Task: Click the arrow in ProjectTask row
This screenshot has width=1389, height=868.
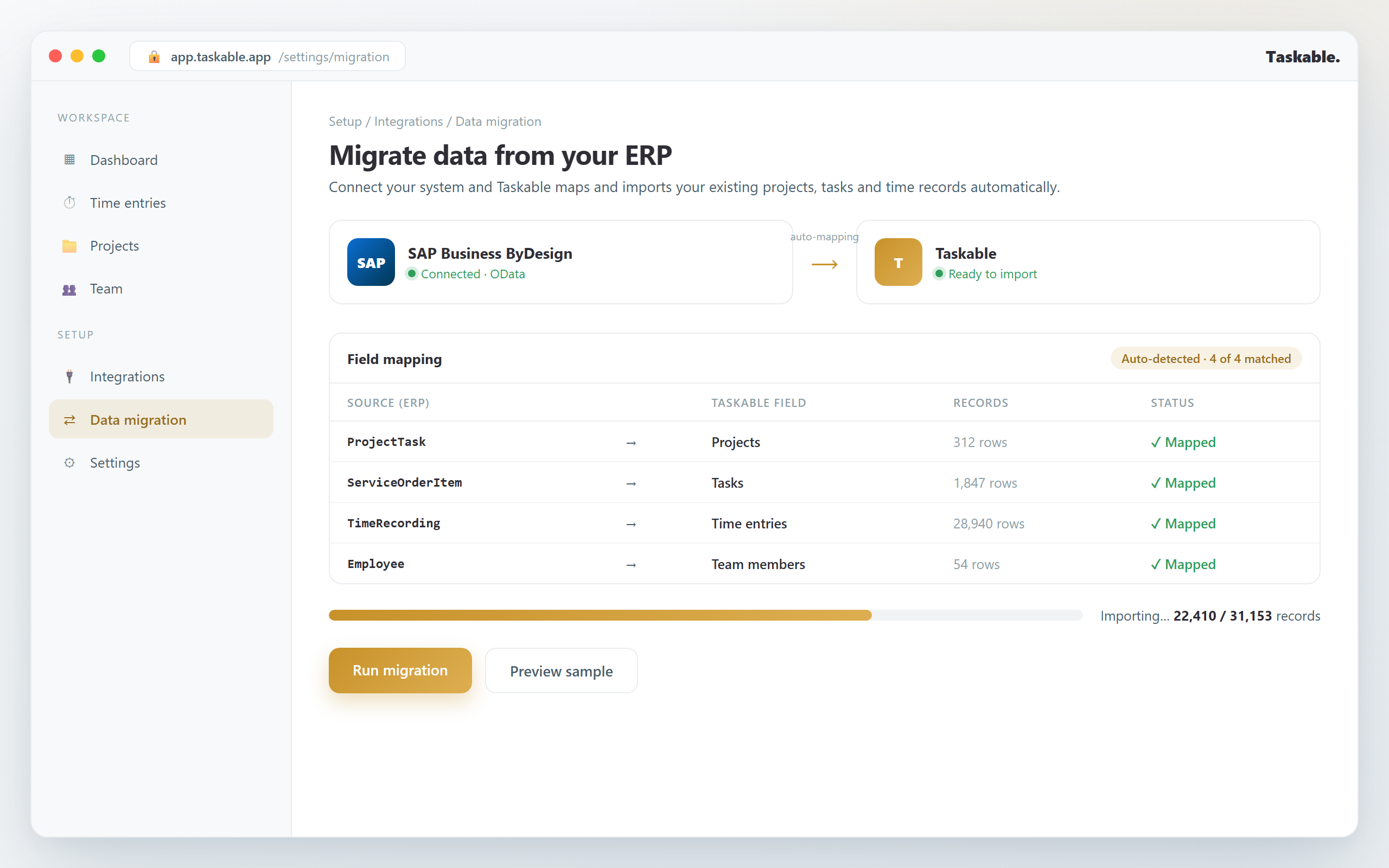Action: pyautogui.click(x=631, y=443)
